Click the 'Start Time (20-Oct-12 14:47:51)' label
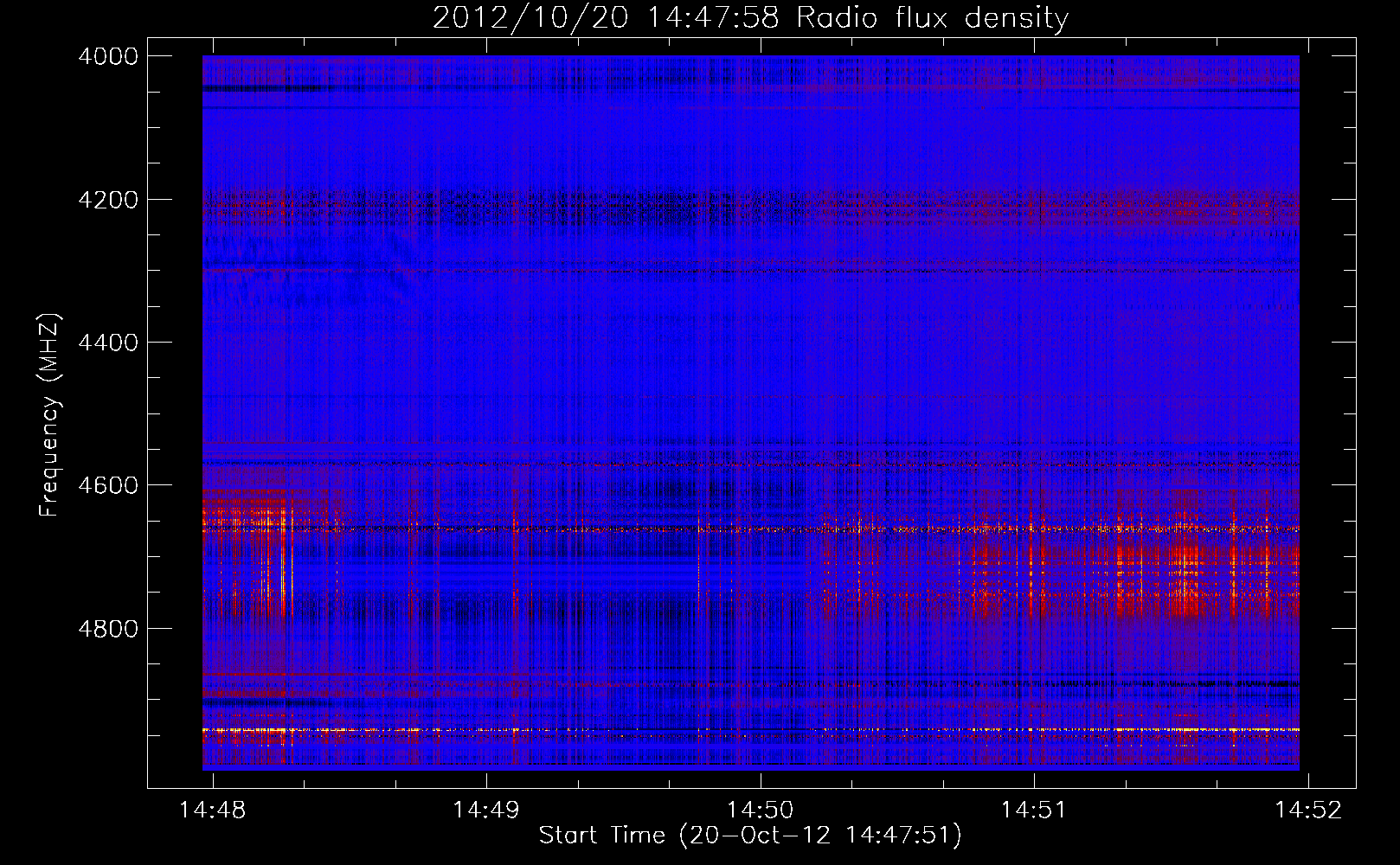The width and height of the screenshot is (1400, 865). click(750, 836)
